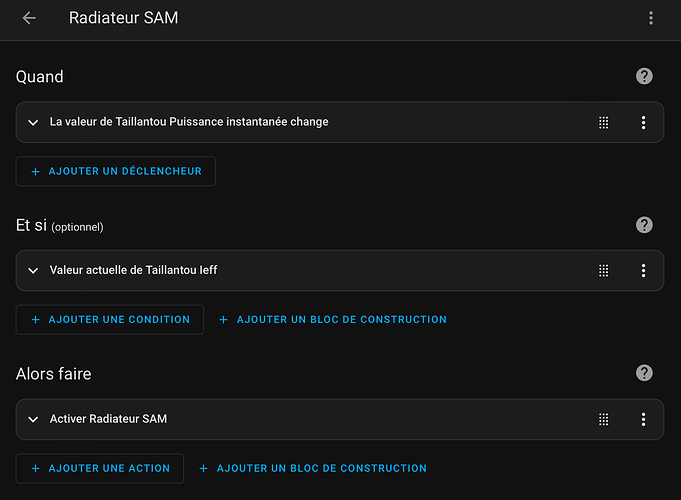Grab the drag handle of Activer Radiateur SAM action
Image resolution: width=681 pixels, height=500 pixels.
[x=604, y=419]
